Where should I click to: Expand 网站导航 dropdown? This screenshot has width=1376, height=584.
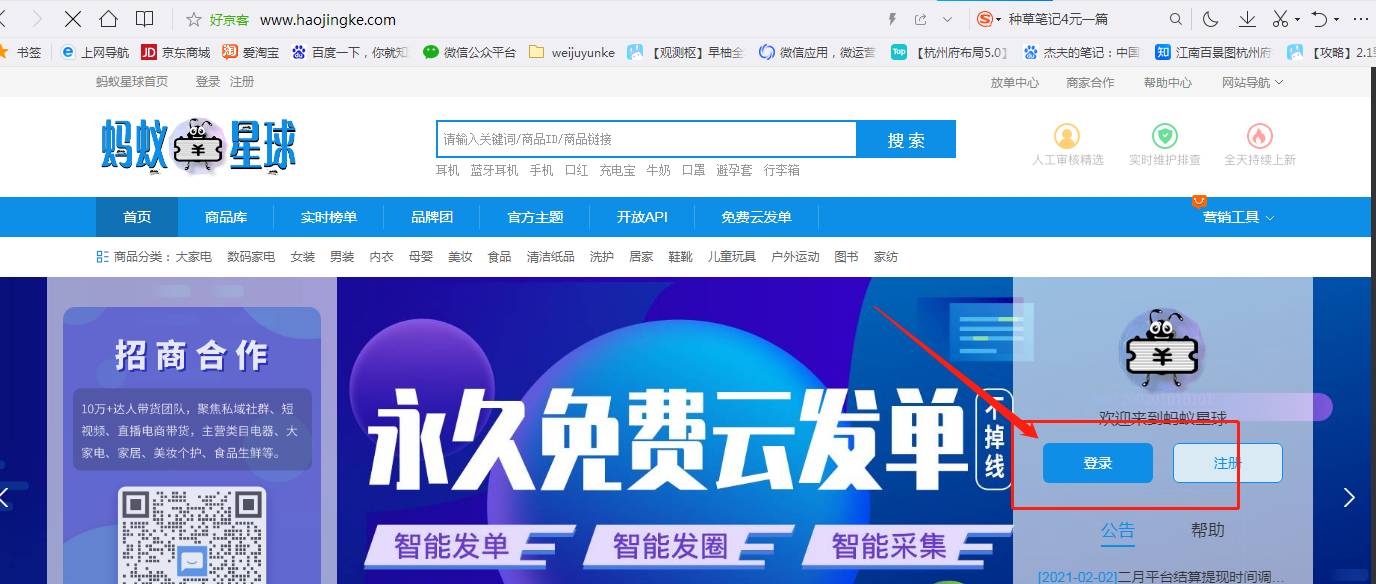(x=1252, y=83)
